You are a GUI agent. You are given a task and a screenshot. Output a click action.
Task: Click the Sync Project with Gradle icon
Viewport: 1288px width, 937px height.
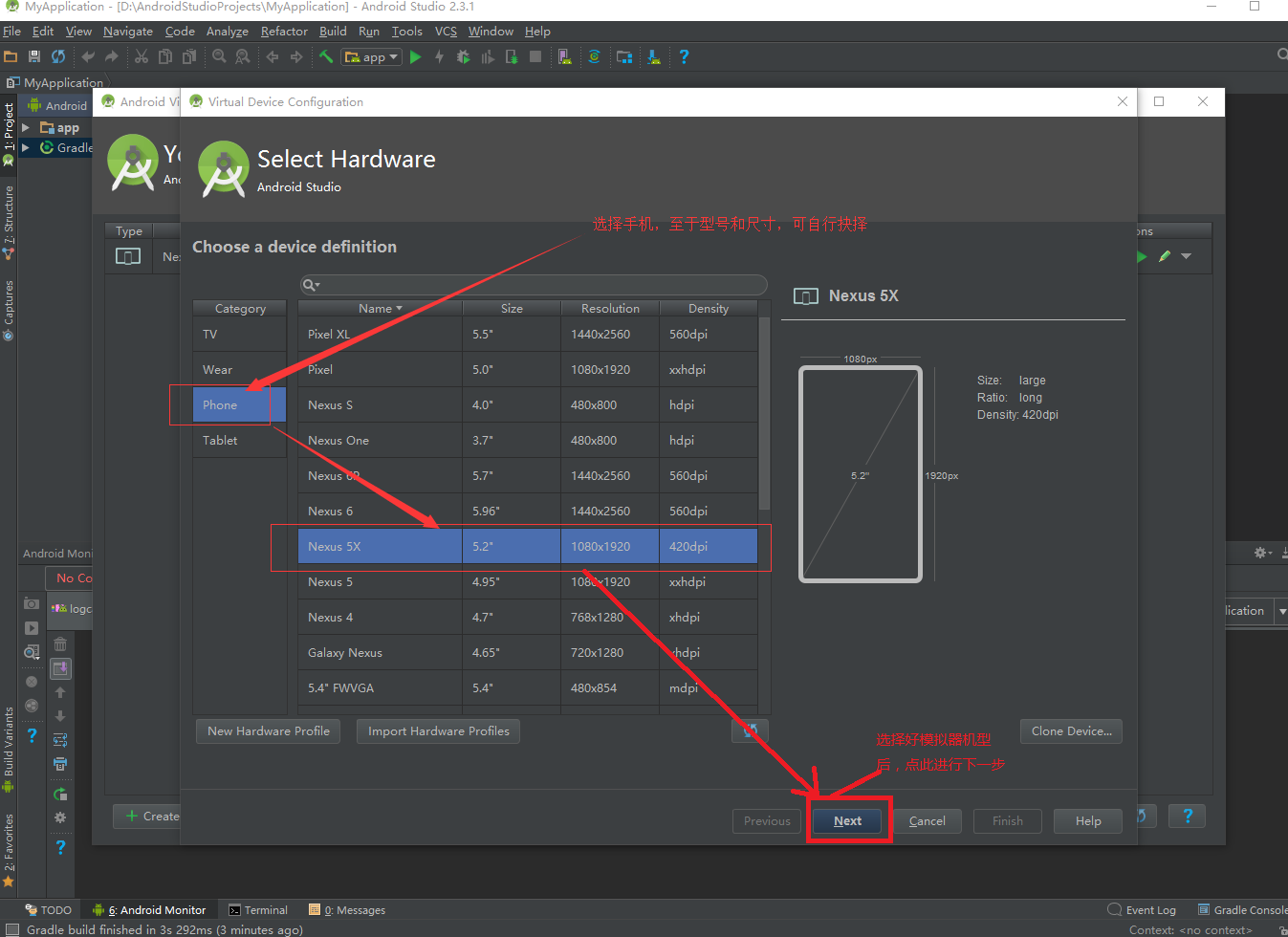point(595,56)
